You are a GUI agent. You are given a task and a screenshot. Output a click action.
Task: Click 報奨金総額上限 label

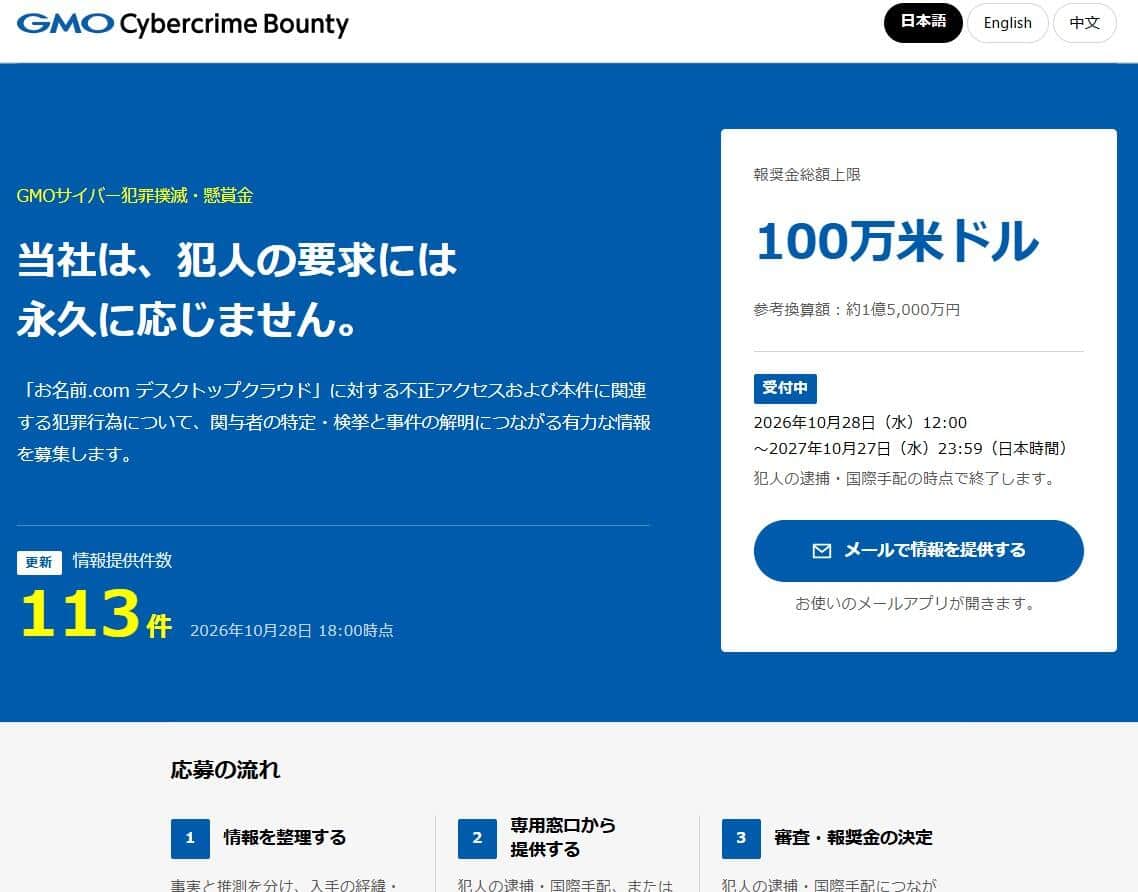pyautogui.click(x=807, y=174)
